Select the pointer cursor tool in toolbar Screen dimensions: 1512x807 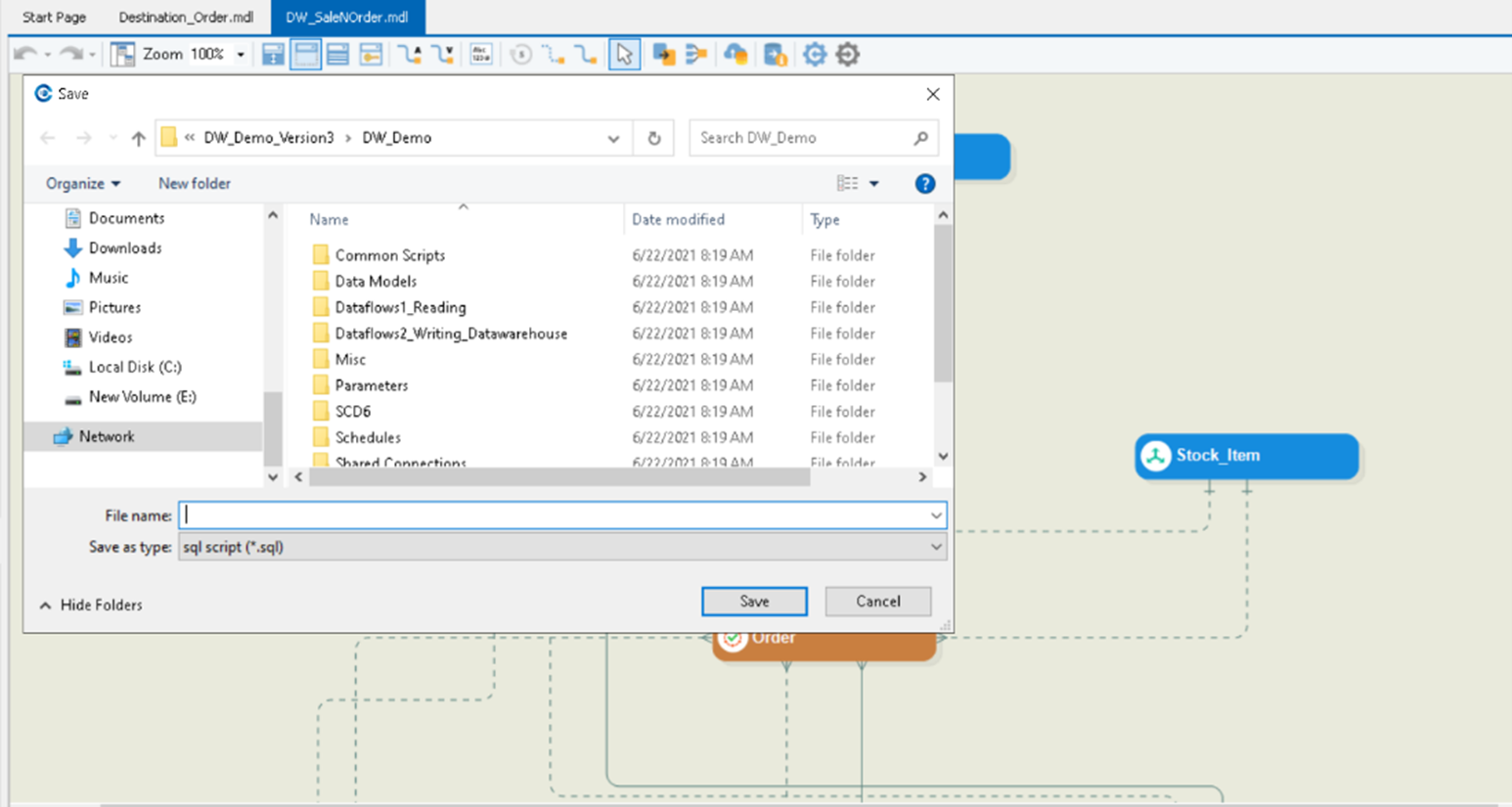(x=623, y=55)
